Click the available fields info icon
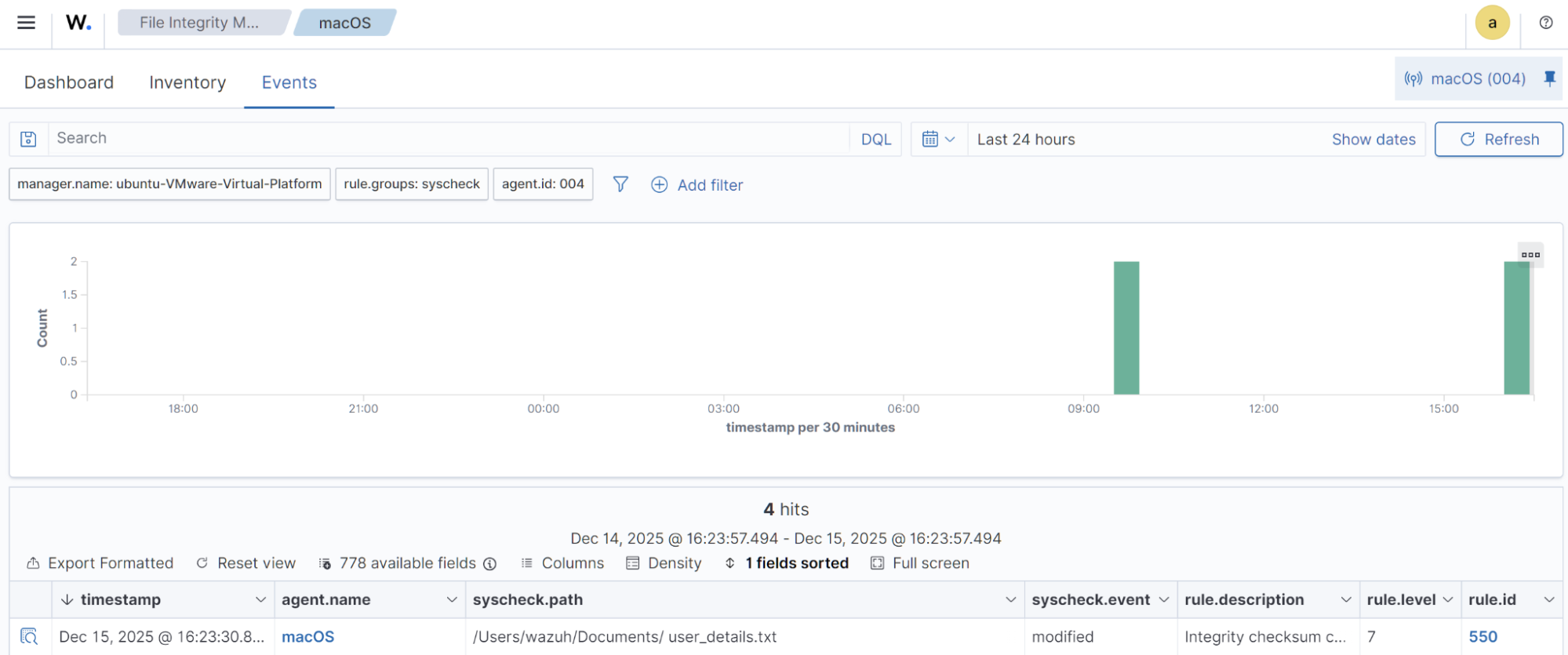Viewport: 1568px width, 655px height. tap(489, 563)
